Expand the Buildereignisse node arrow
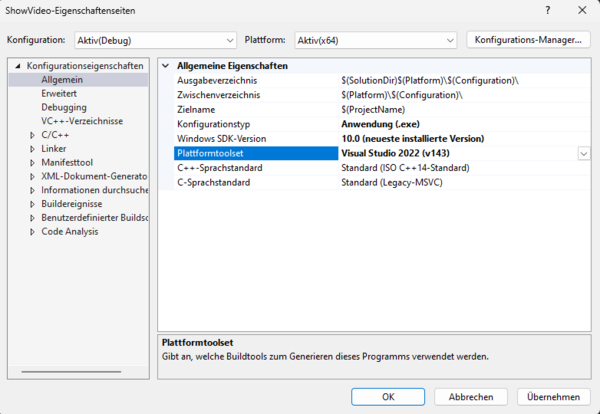Image resolution: width=600 pixels, height=414 pixels. tap(32, 203)
